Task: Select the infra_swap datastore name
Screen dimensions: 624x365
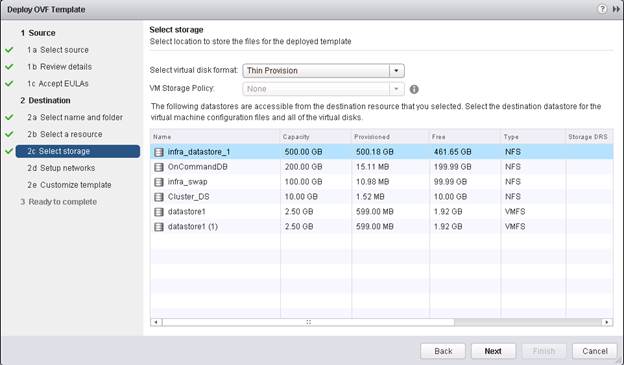Action: (x=187, y=182)
